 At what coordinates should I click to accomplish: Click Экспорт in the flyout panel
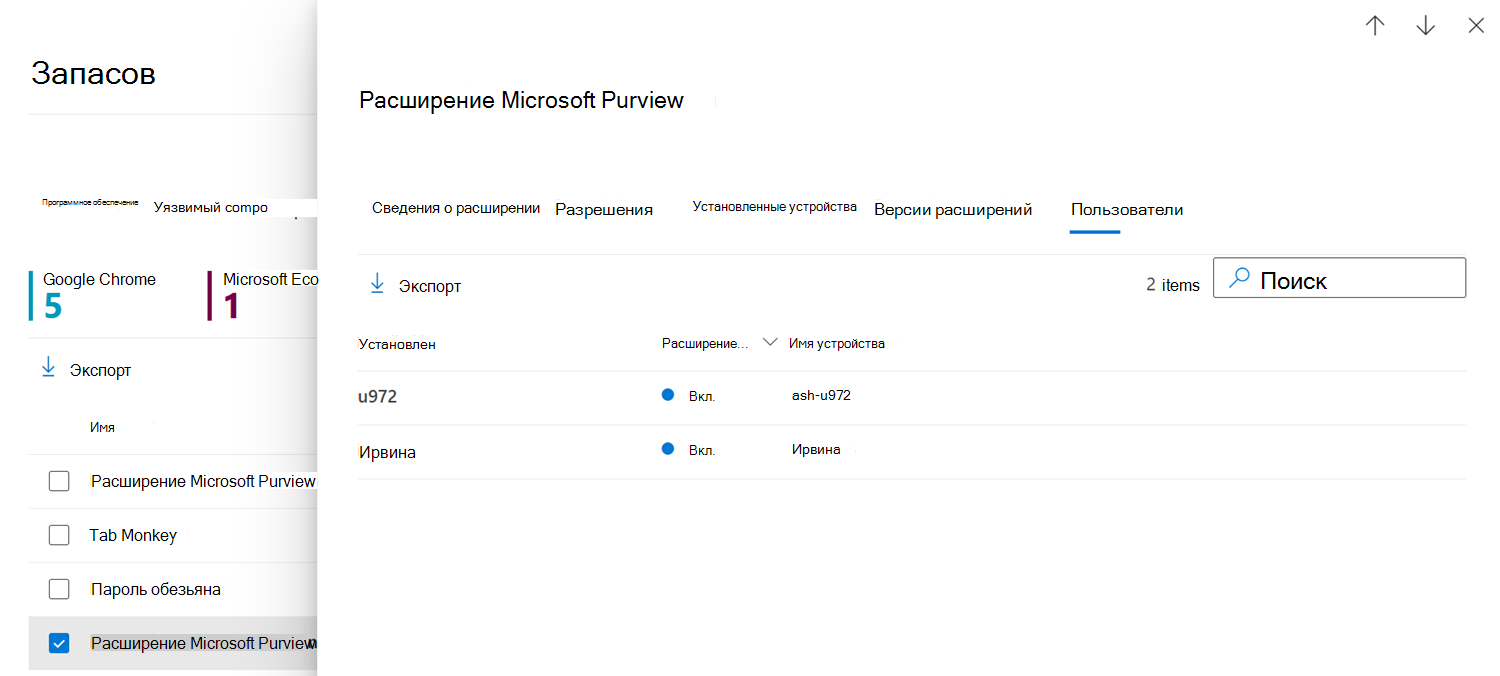point(430,286)
